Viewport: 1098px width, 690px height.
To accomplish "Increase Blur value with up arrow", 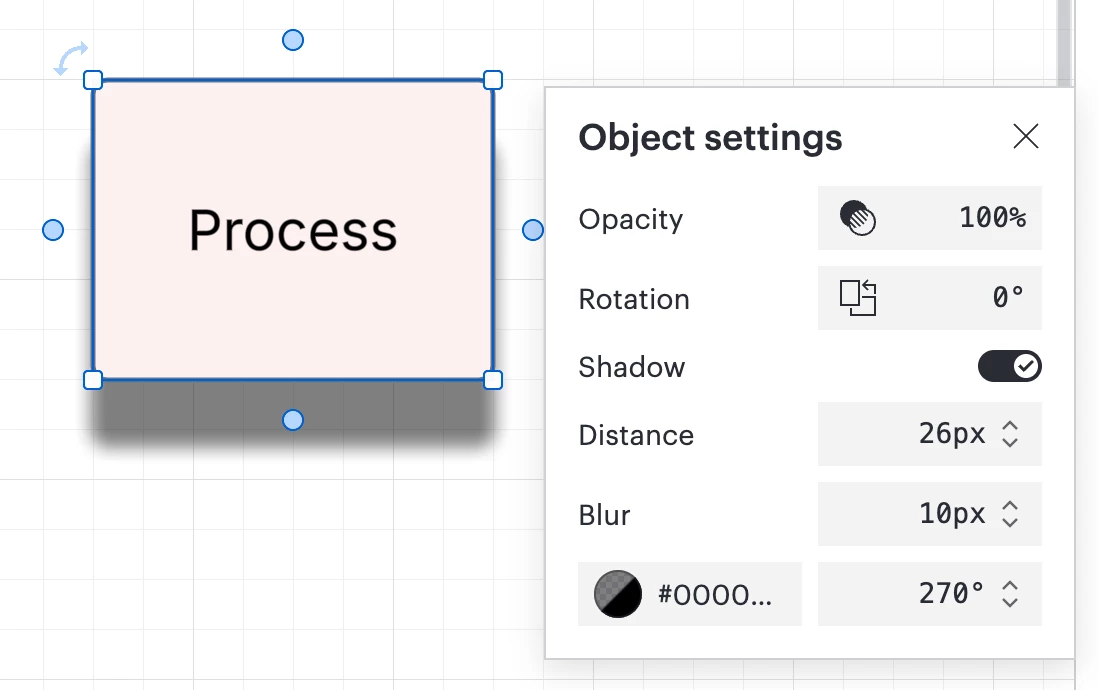I will (1010, 506).
